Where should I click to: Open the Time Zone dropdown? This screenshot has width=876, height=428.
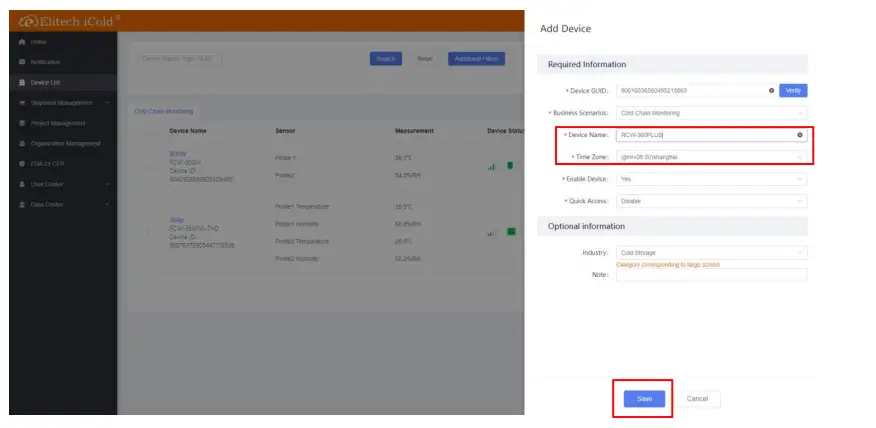pos(711,156)
